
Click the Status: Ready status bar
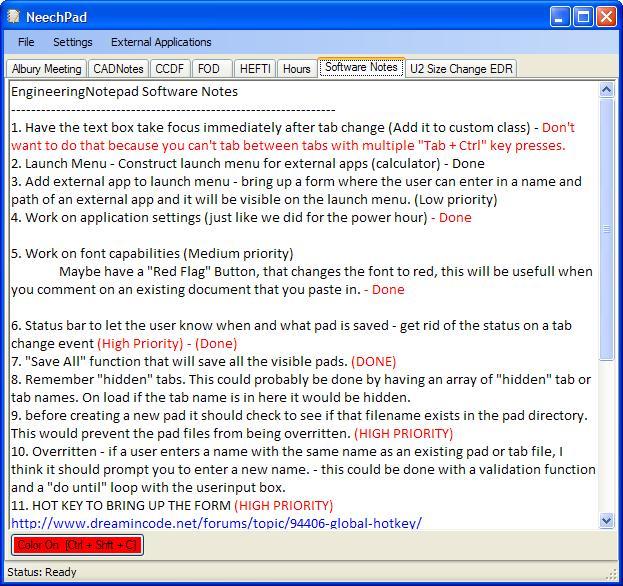(x=42, y=572)
